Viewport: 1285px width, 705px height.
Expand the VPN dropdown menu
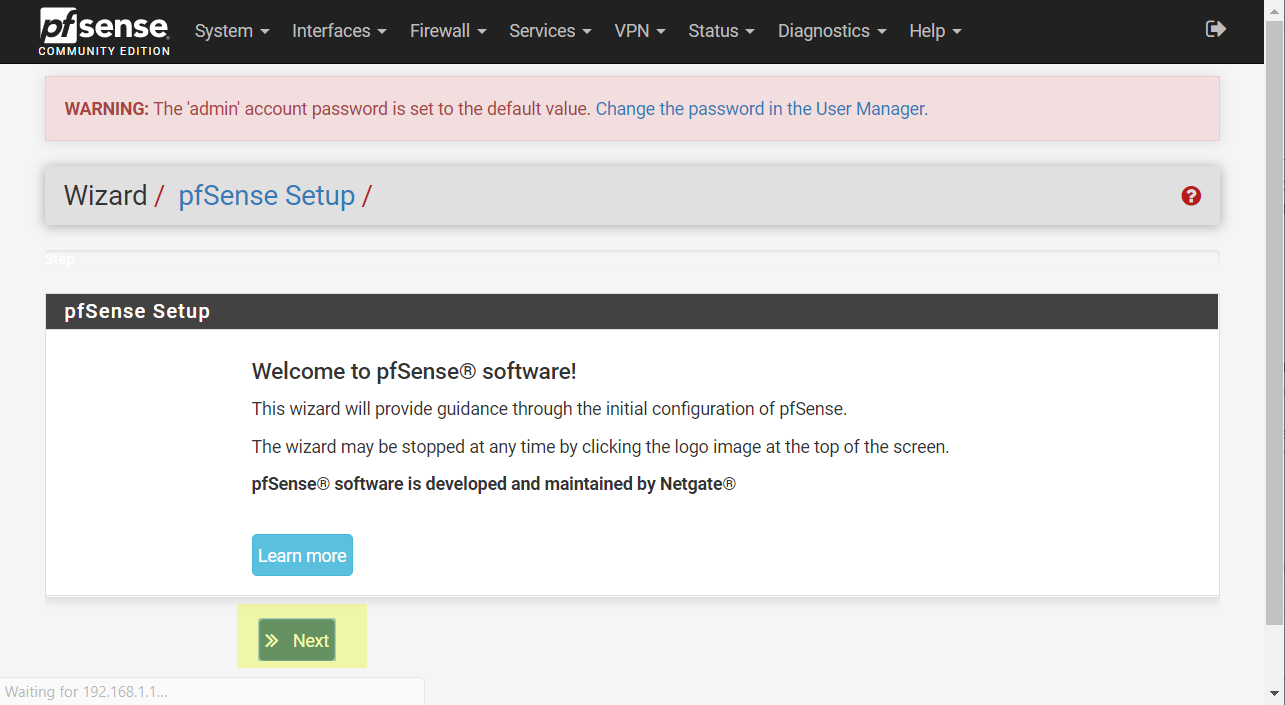coord(640,31)
